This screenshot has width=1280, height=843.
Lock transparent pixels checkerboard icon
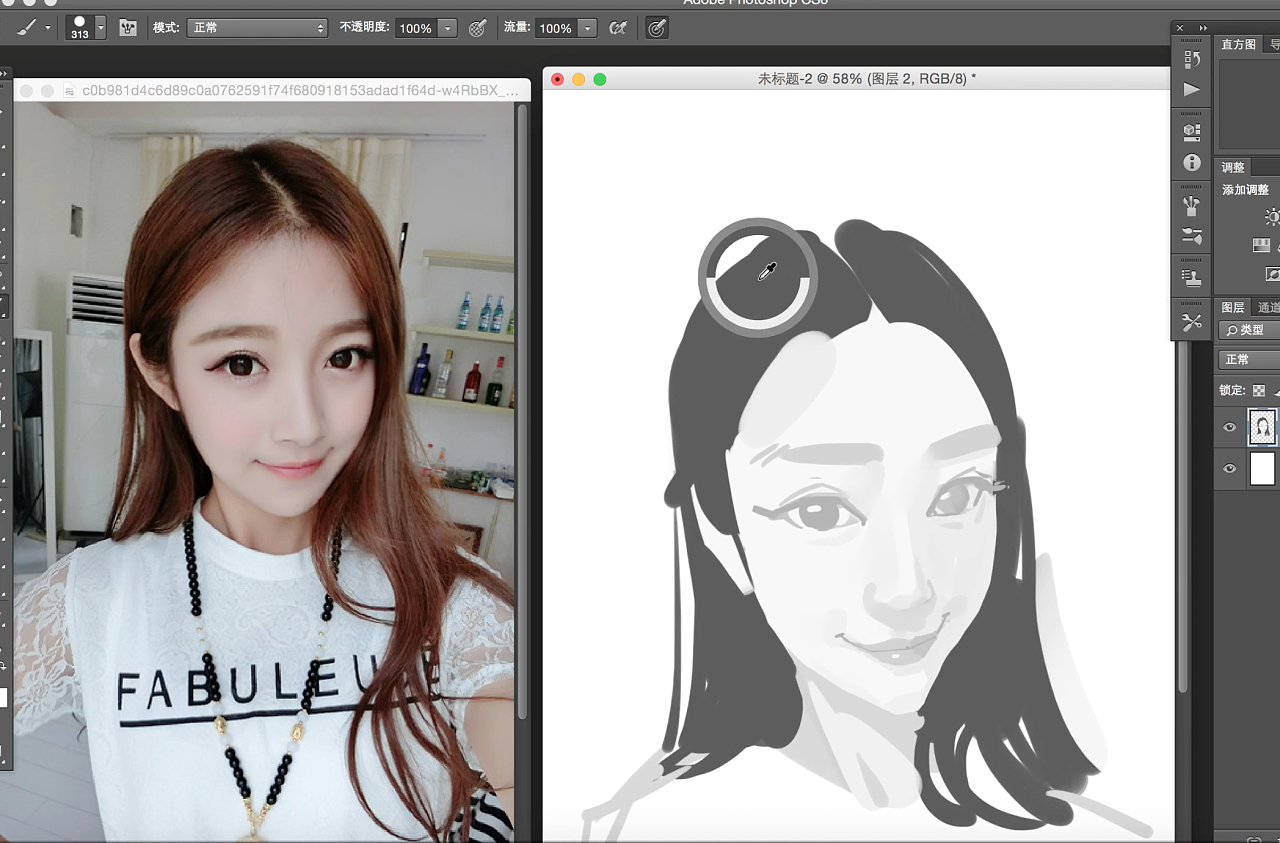pos(1259,391)
